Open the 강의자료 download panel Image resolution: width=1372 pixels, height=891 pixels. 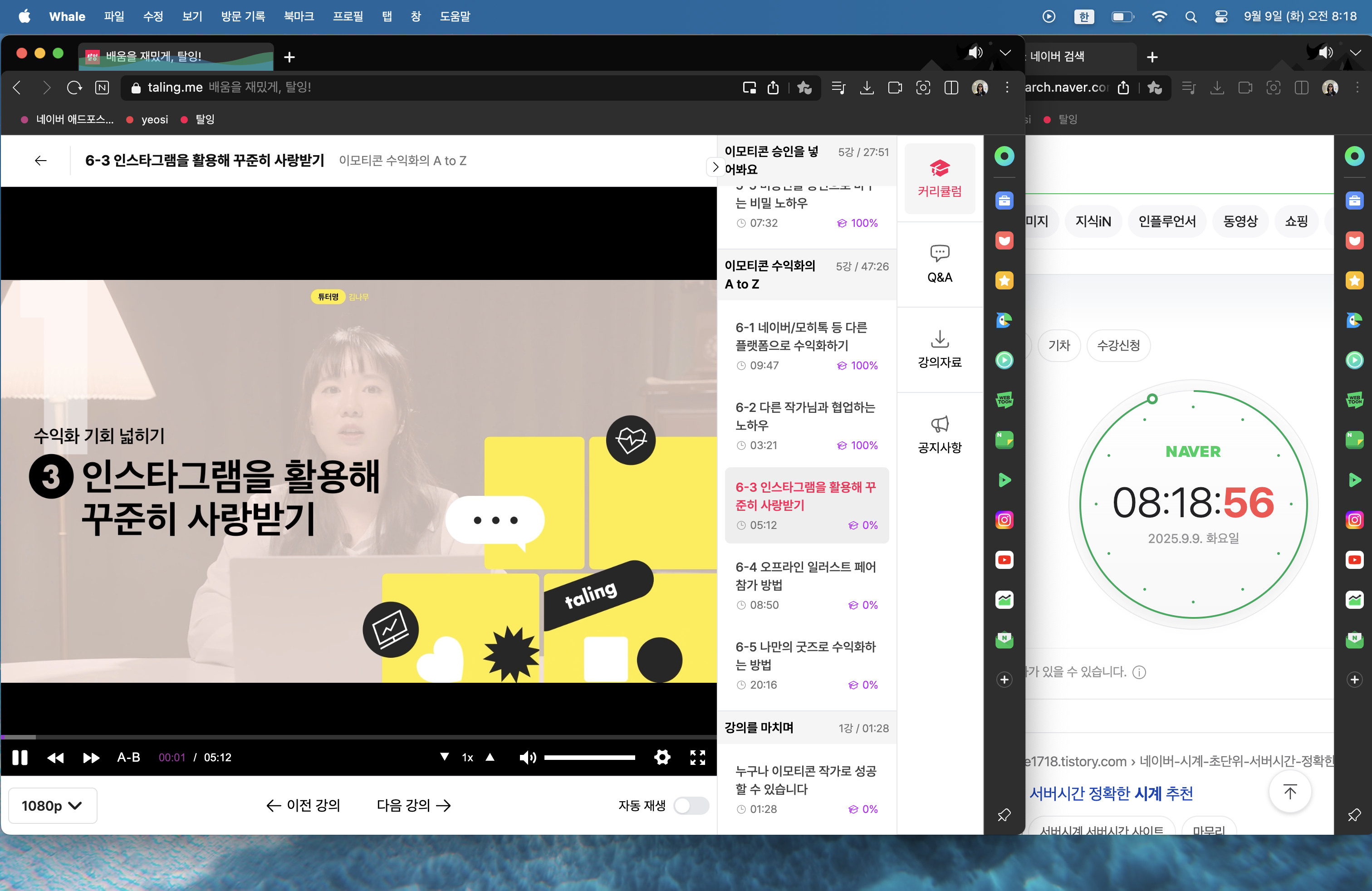(939, 349)
